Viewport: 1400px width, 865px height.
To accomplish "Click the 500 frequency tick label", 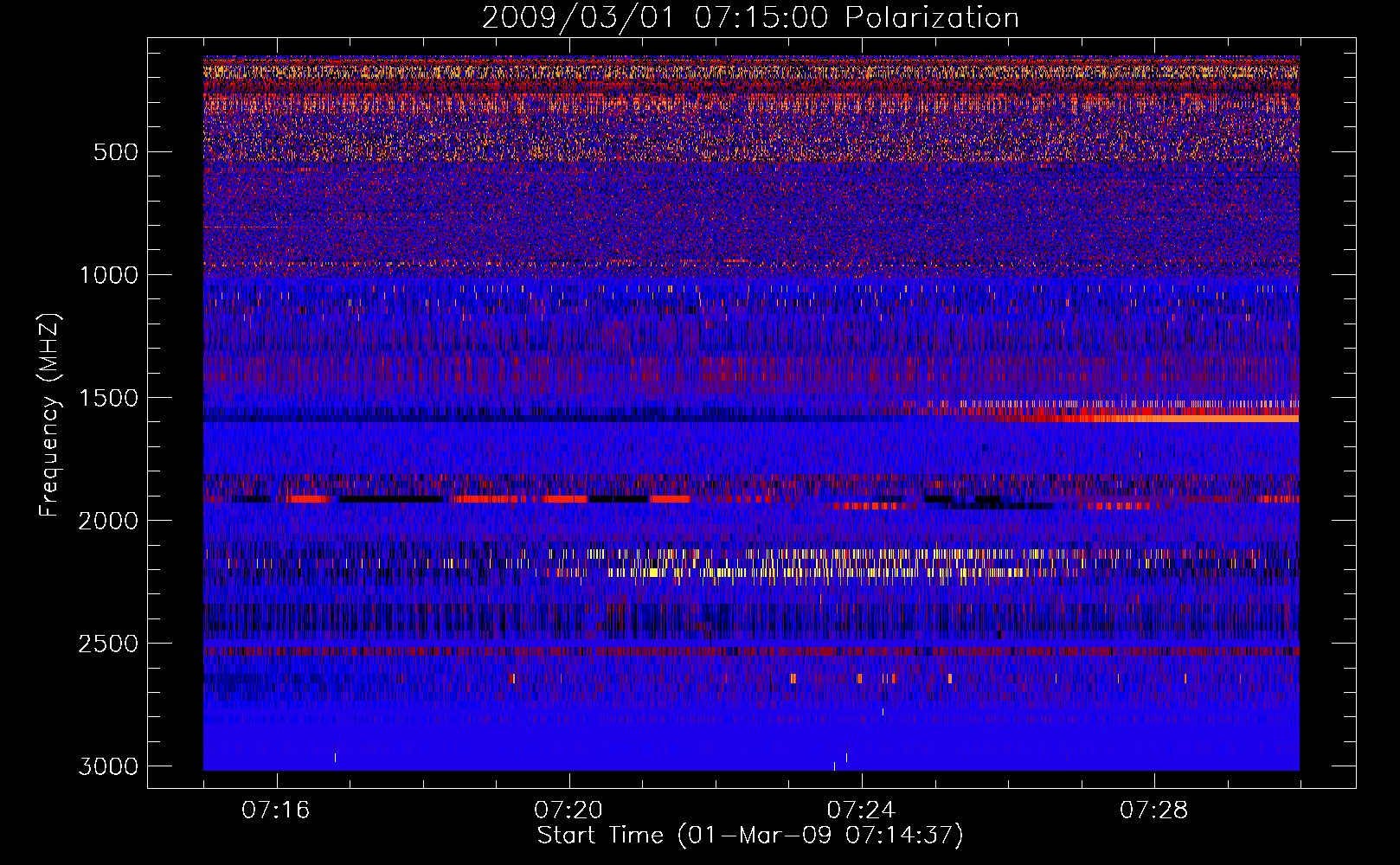I will [116, 152].
